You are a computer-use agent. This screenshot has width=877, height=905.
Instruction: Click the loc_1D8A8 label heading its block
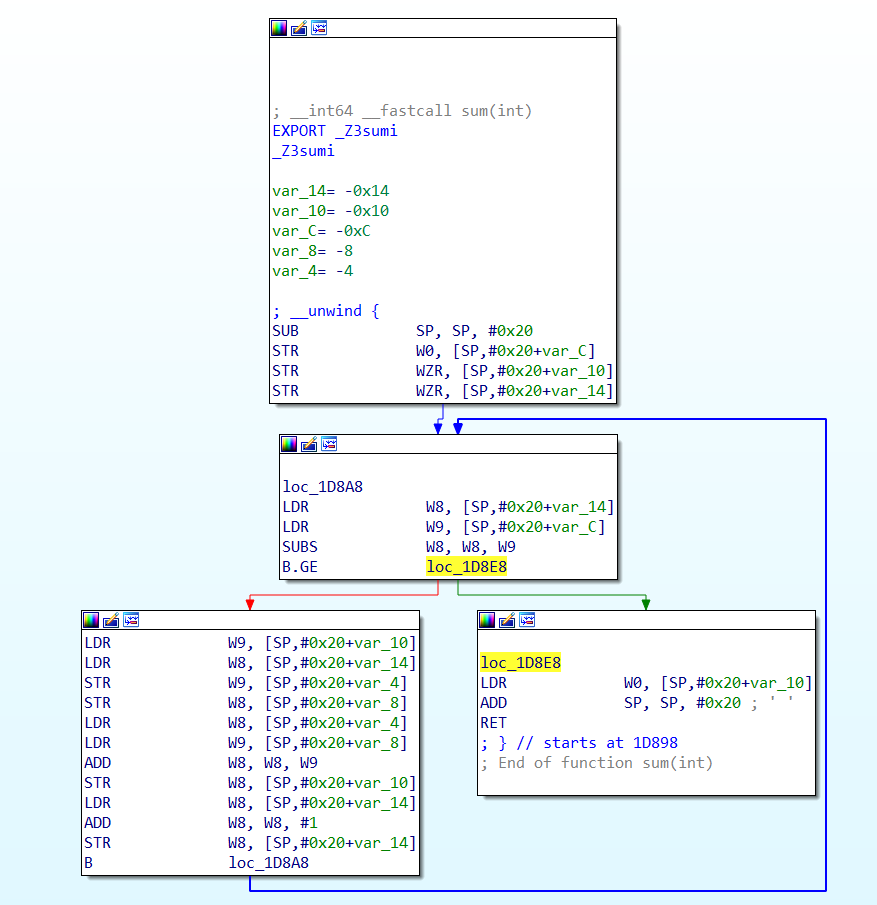tap(323, 487)
